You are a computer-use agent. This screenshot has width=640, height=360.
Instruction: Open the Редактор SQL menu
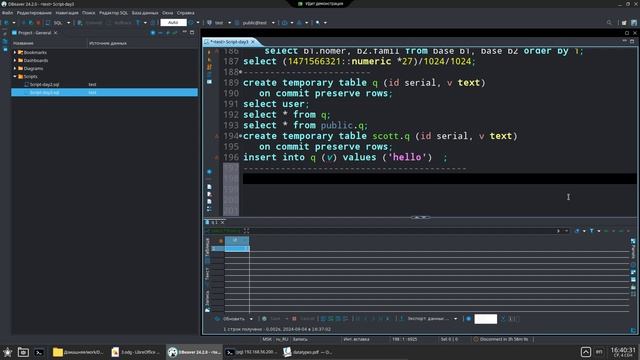113,13
